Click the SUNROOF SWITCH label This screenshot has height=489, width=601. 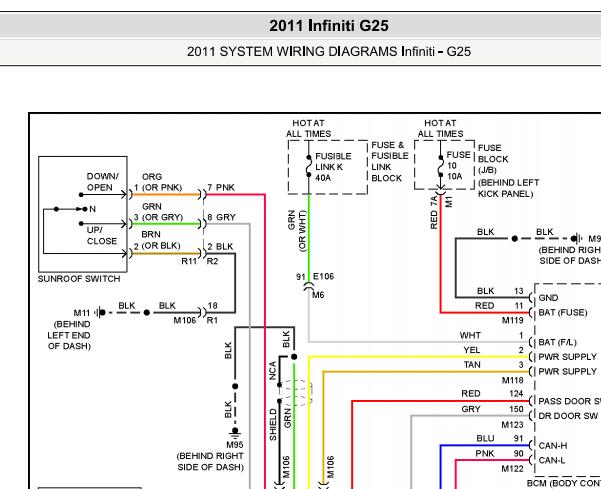(79, 279)
